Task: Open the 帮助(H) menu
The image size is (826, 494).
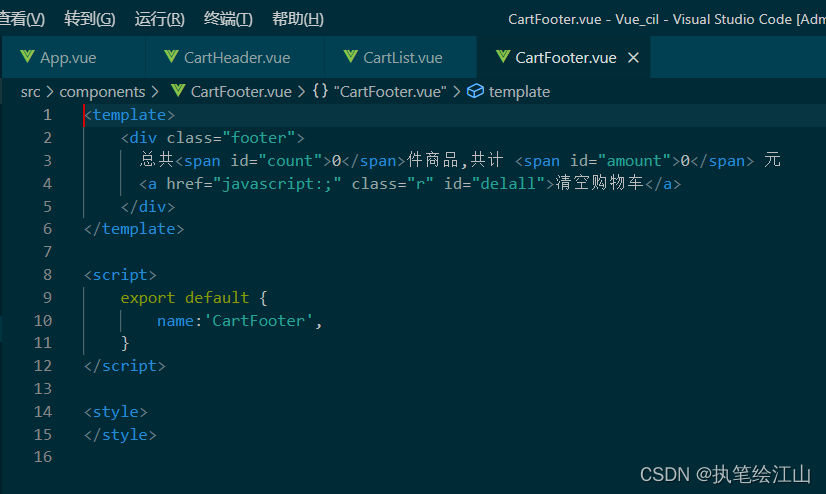Action: (298, 19)
